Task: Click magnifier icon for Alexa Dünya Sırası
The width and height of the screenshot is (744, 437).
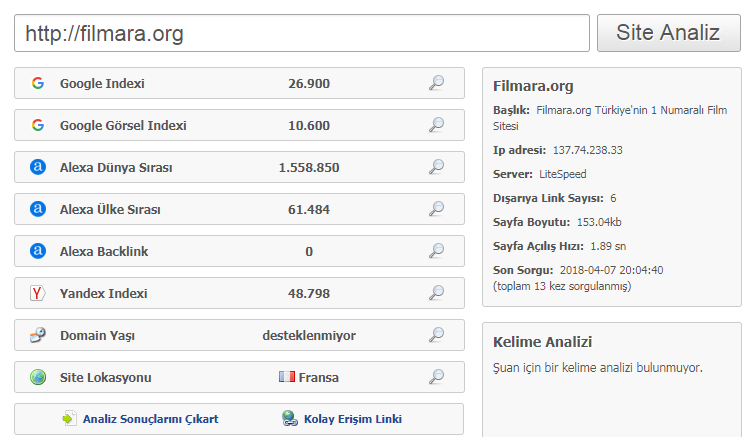Action: pyautogui.click(x=437, y=167)
